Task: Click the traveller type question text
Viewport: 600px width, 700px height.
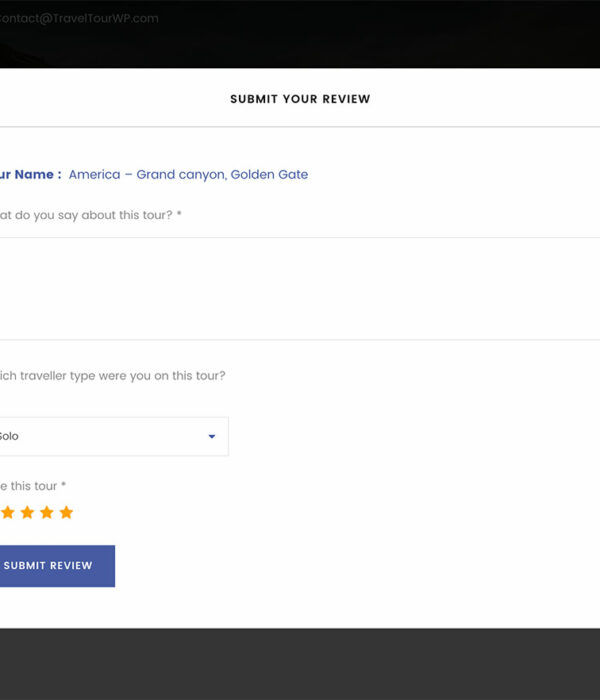Action: pyautogui.click(x=112, y=376)
